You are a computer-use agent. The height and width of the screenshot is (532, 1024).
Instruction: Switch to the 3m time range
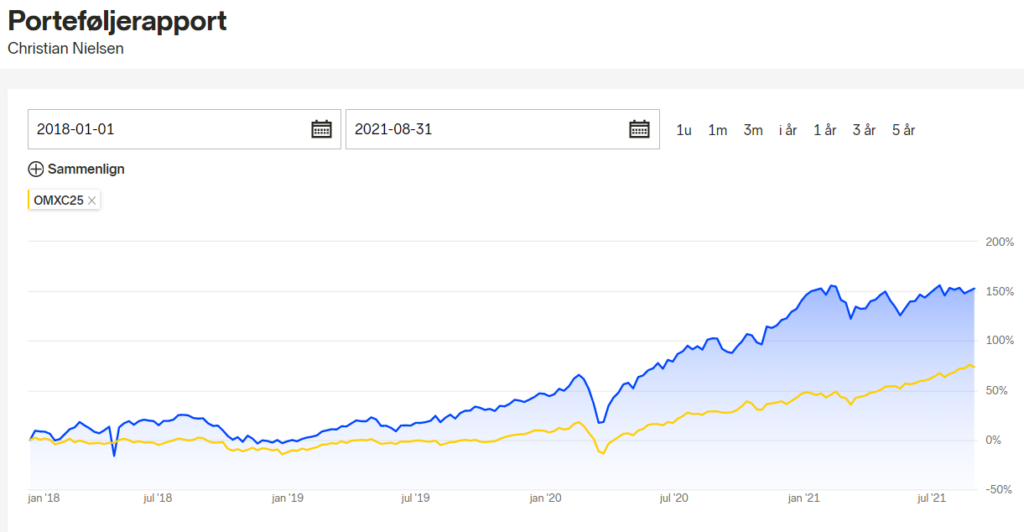[x=753, y=130]
